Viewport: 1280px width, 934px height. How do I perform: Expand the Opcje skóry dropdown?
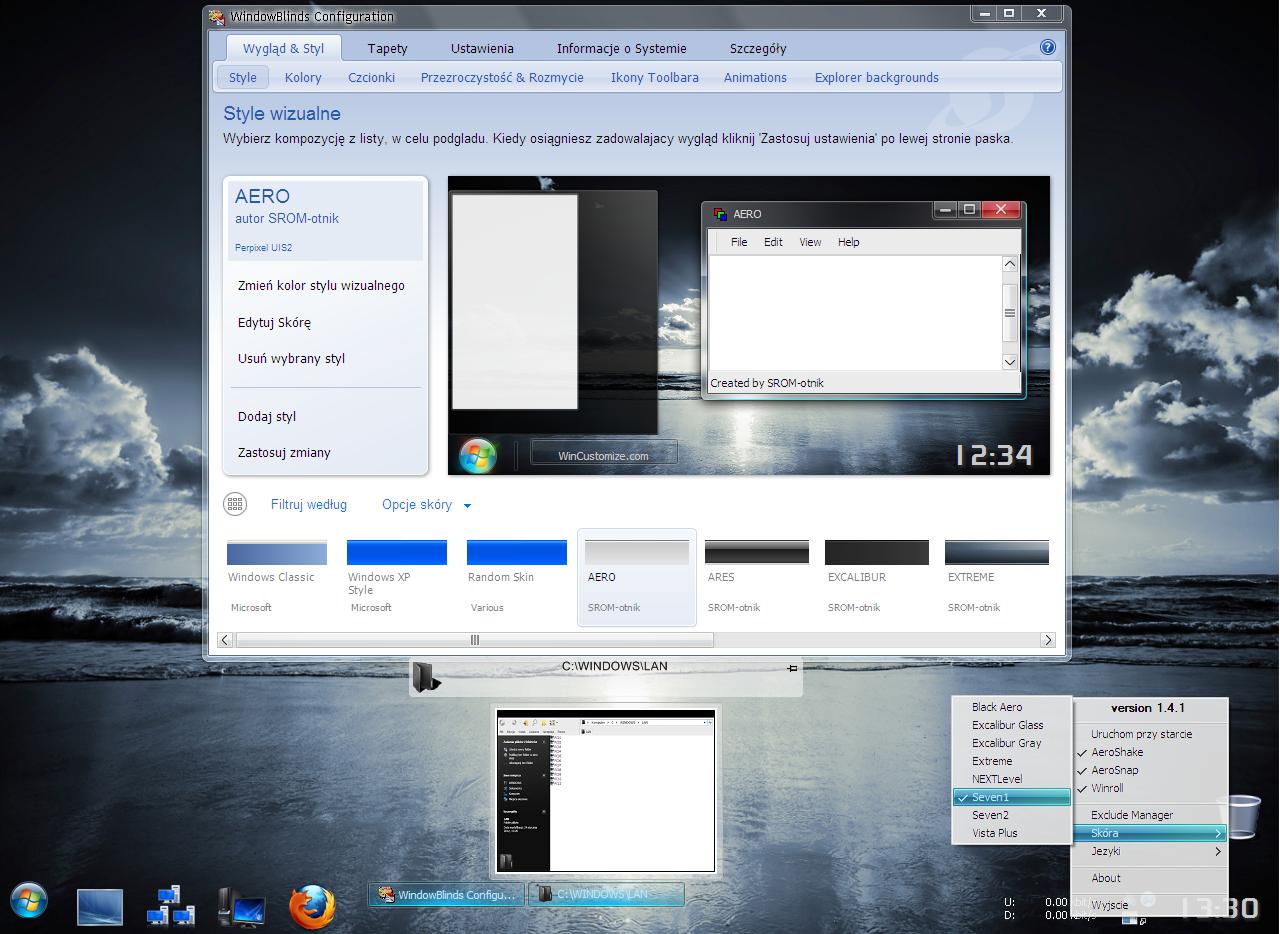coord(427,505)
